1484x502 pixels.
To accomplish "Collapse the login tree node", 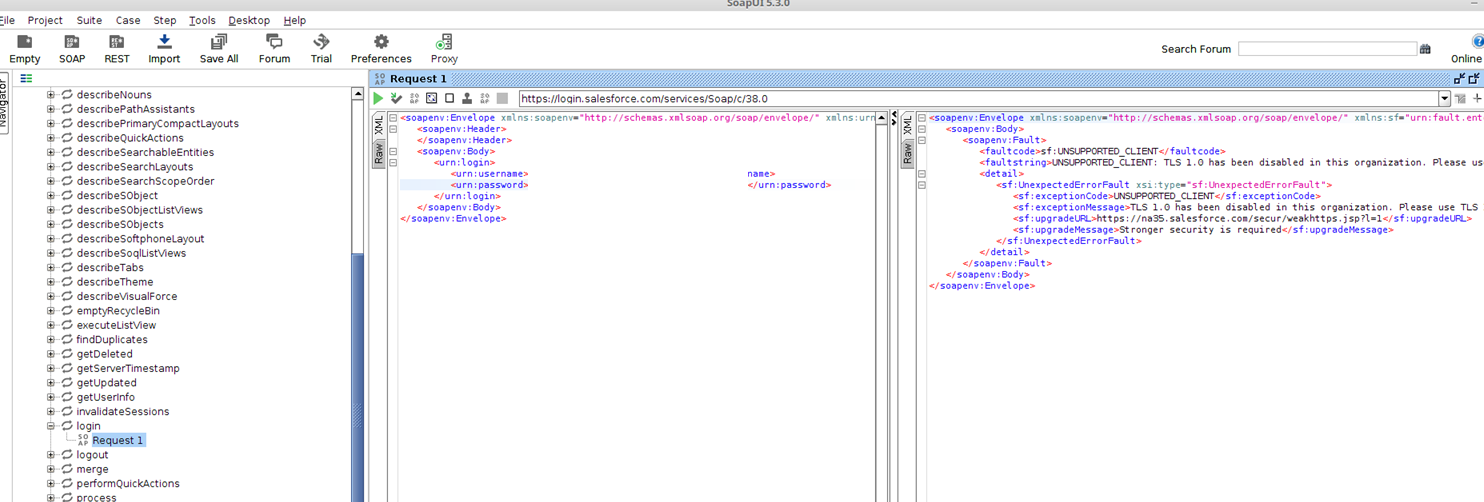I will click(51, 426).
